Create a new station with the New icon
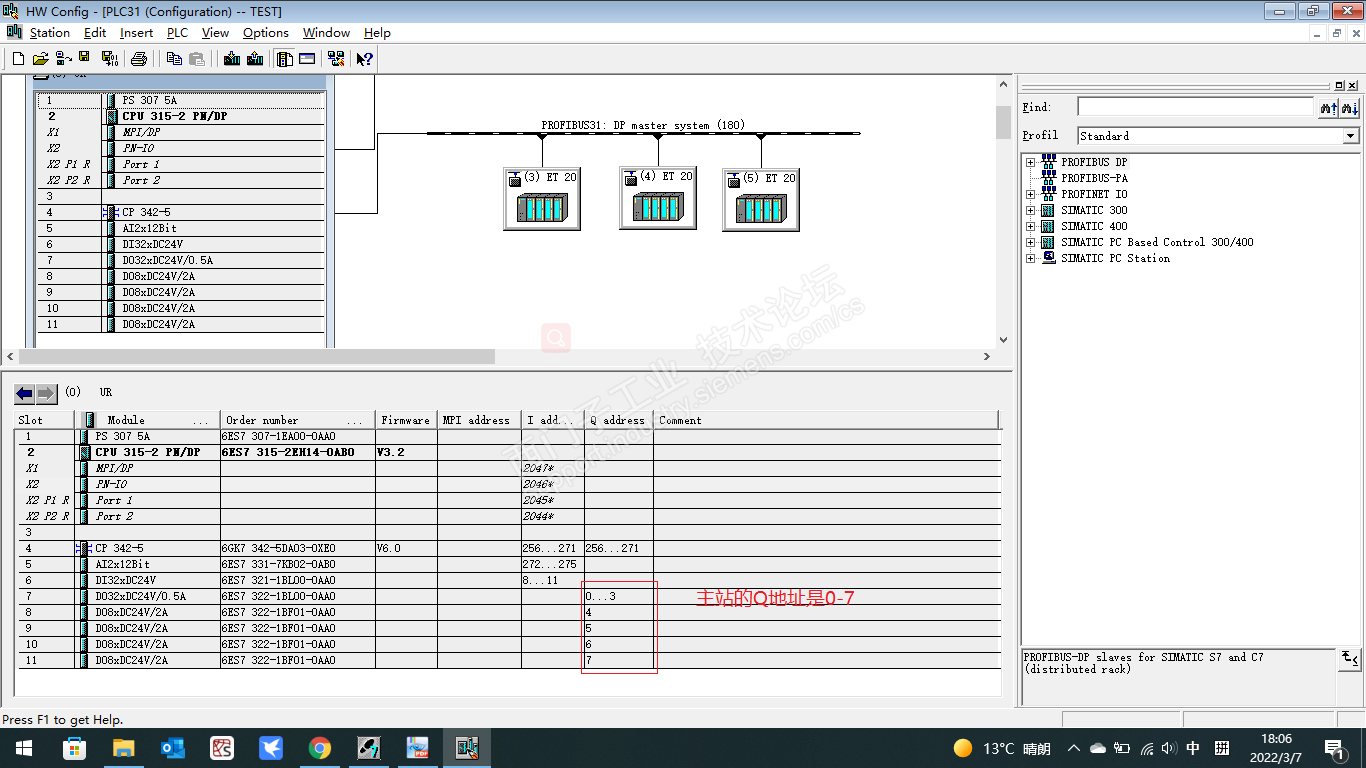Viewport: 1366px width, 768px height. 18,59
